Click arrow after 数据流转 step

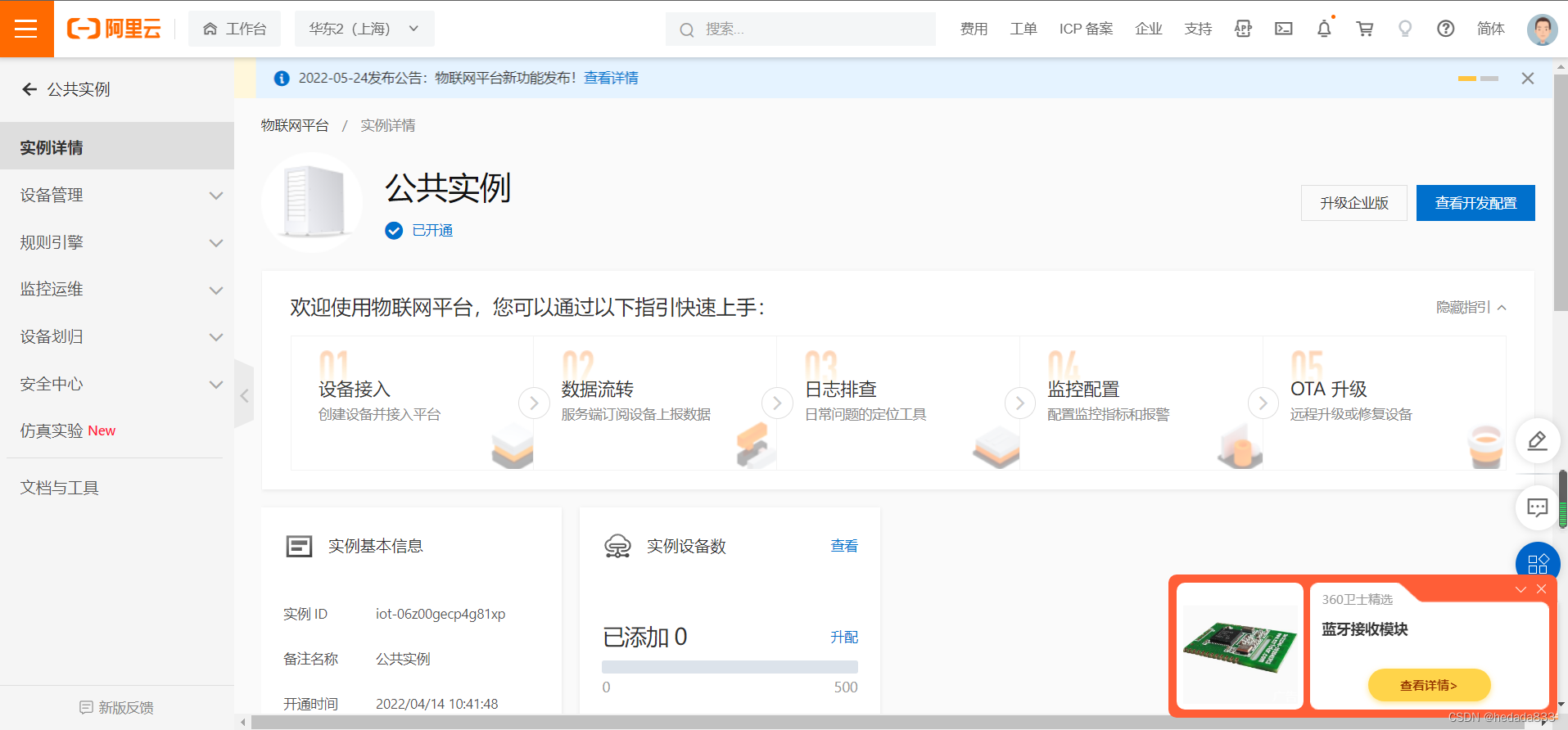(777, 403)
